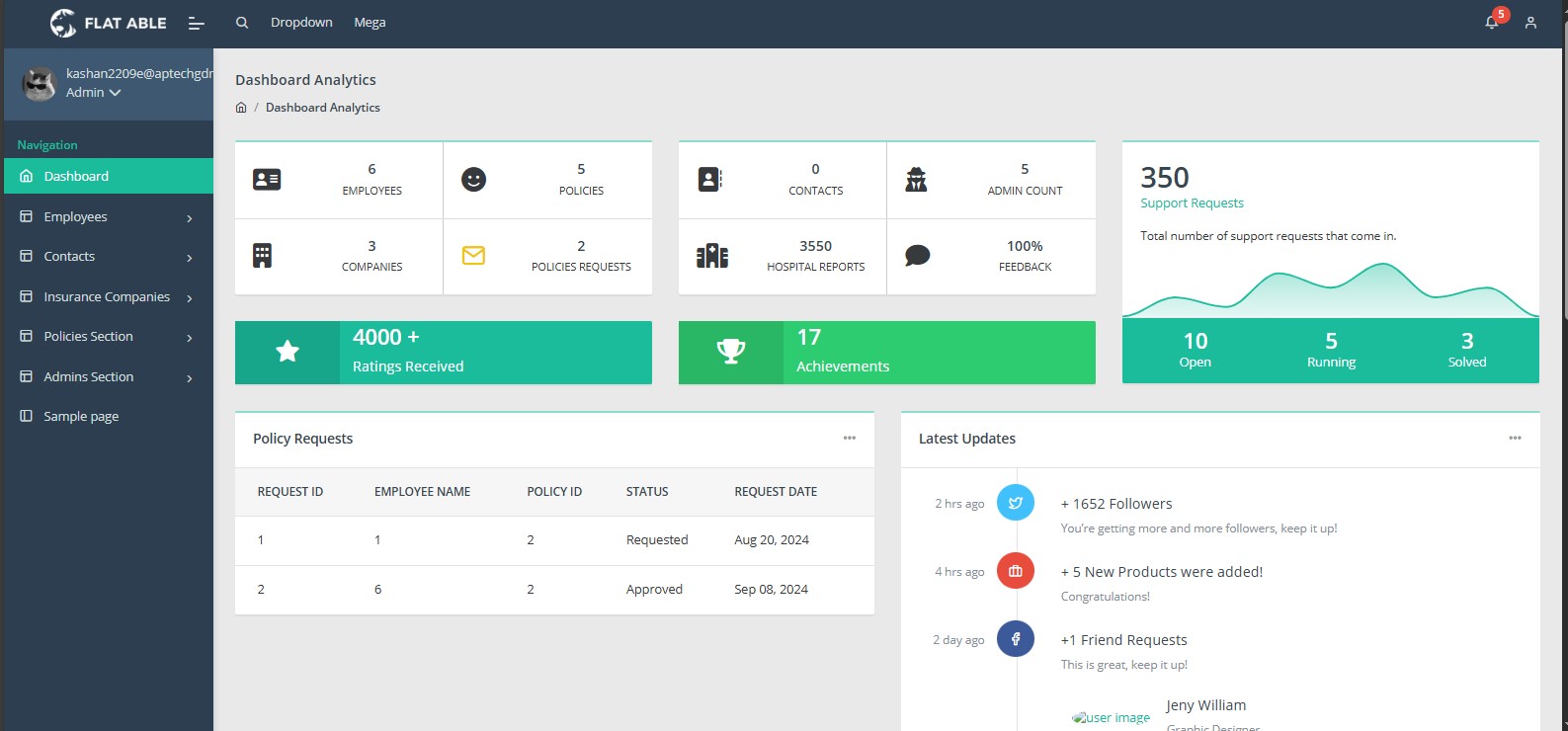
Task: Expand Contacts submenu chevron
Action: [x=189, y=257]
